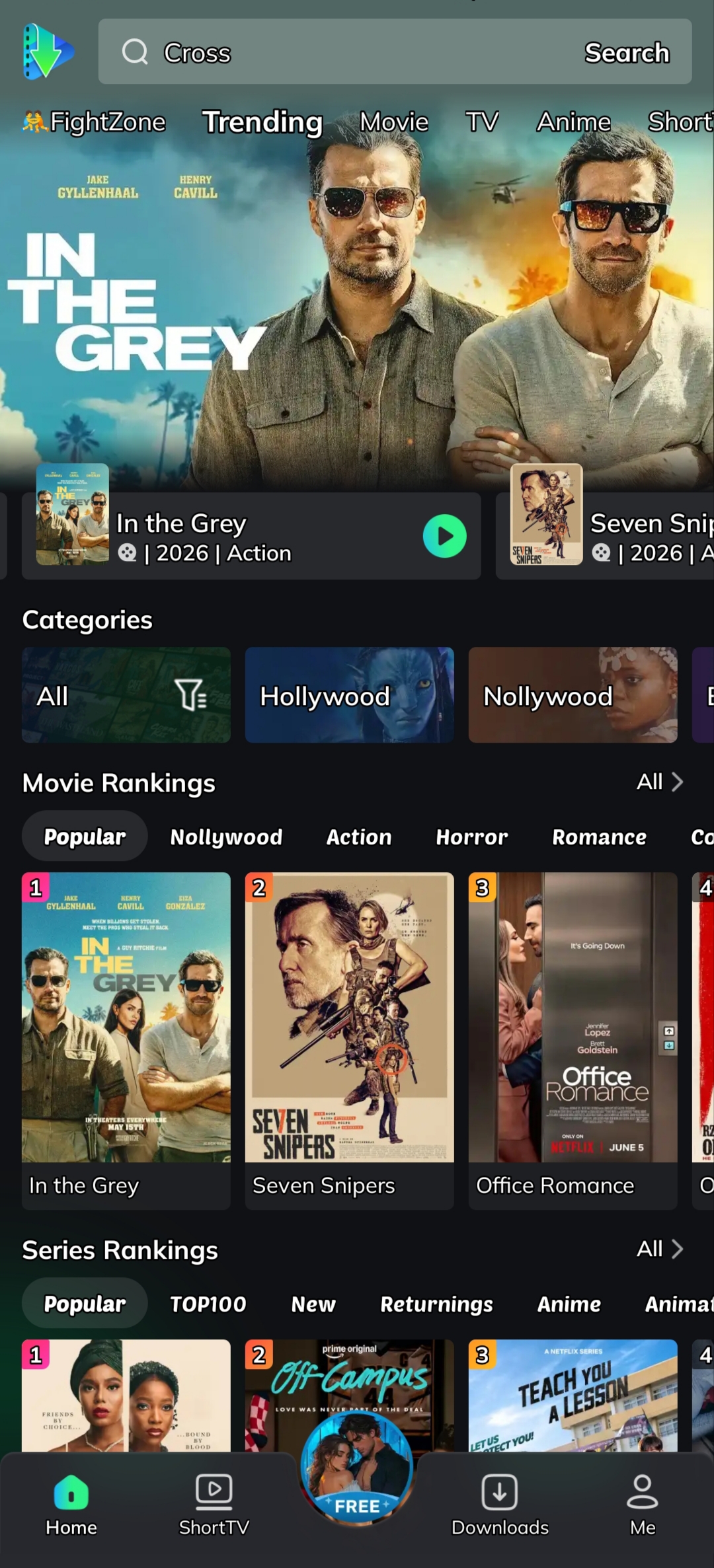This screenshot has height=1568, width=714.
Task: Open the Me profile tab
Action: click(643, 1505)
